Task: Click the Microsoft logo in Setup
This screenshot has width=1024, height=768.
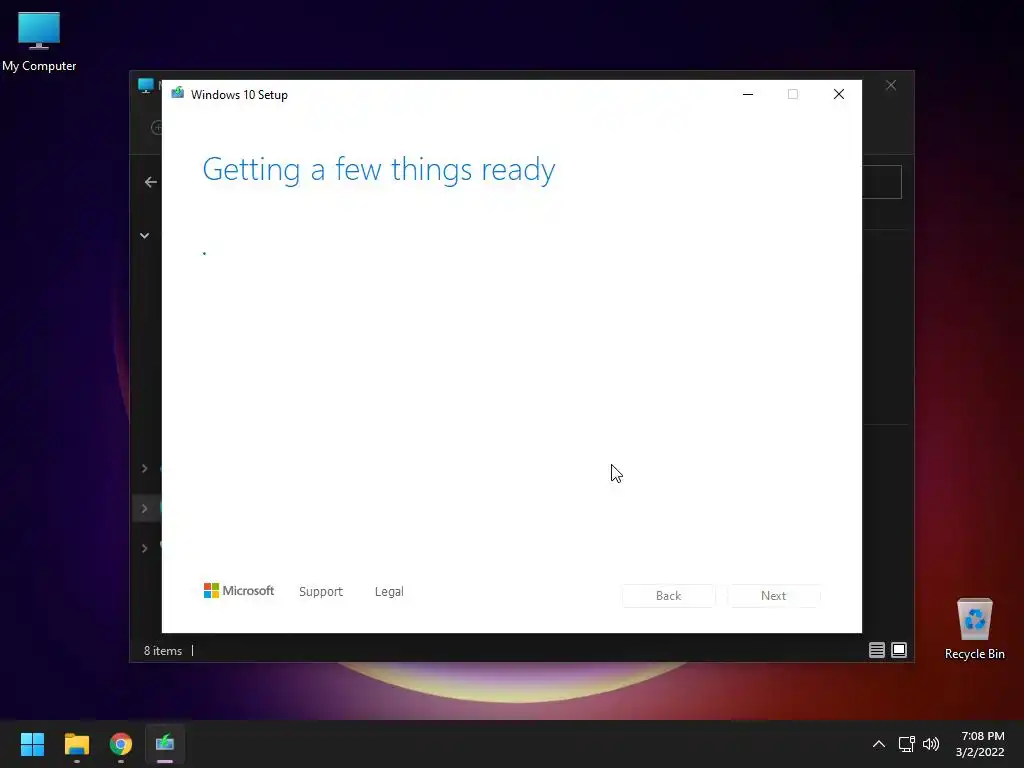Action: 239,591
